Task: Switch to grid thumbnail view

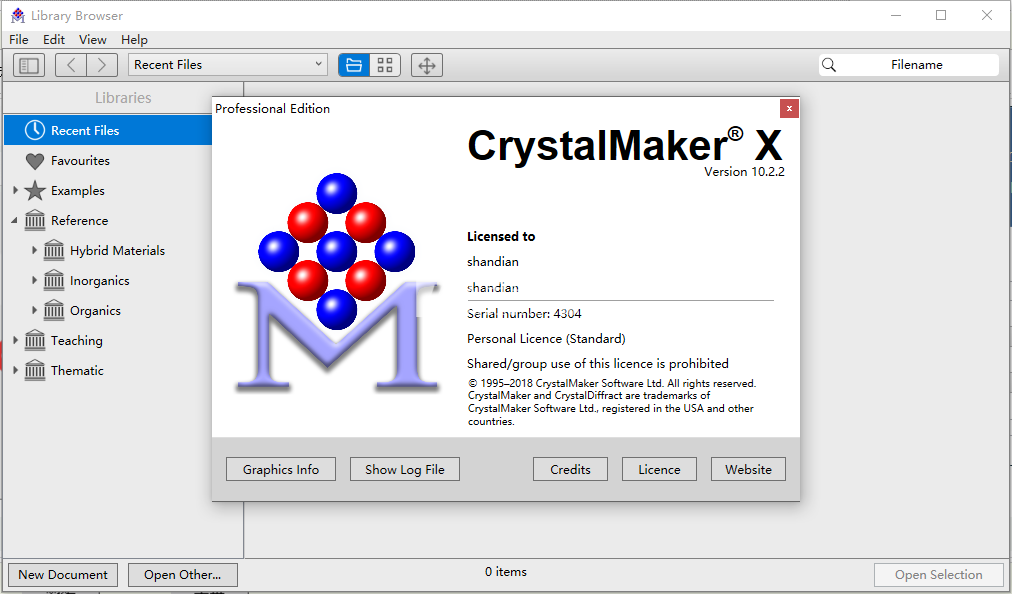Action: (x=385, y=65)
